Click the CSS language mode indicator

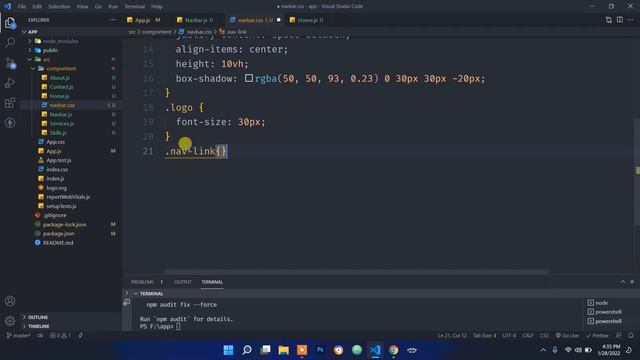click(x=544, y=336)
